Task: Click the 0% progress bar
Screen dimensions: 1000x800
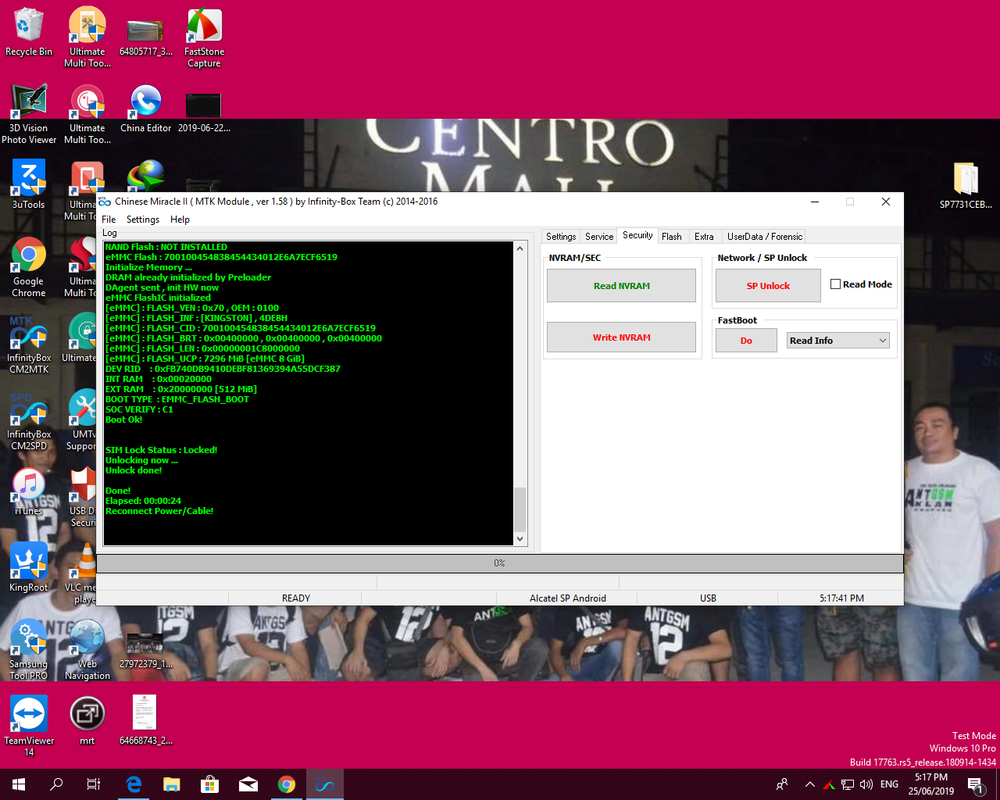Action: point(499,563)
